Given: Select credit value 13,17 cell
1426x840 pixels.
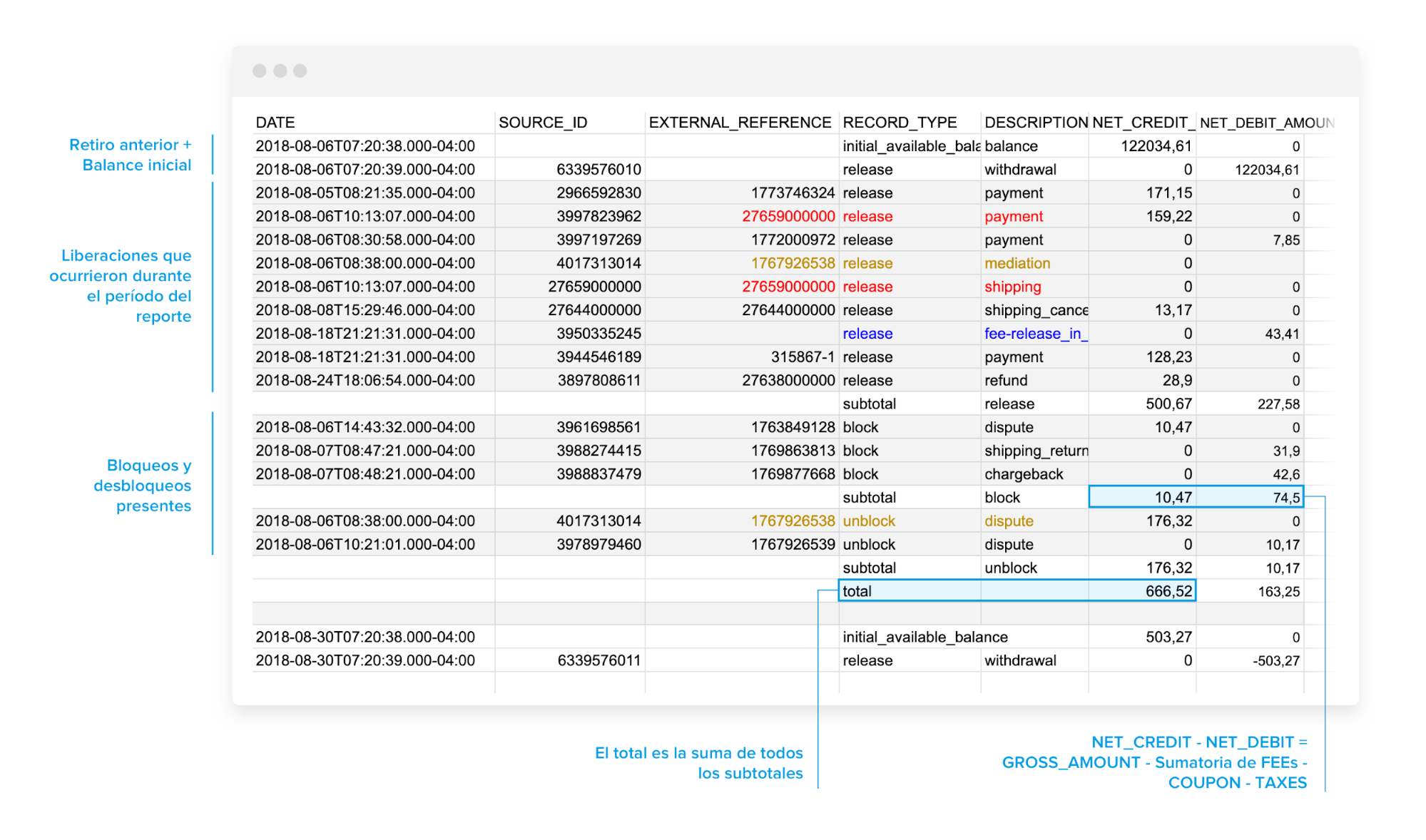Looking at the screenshot, I should (x=1142, y=310).
